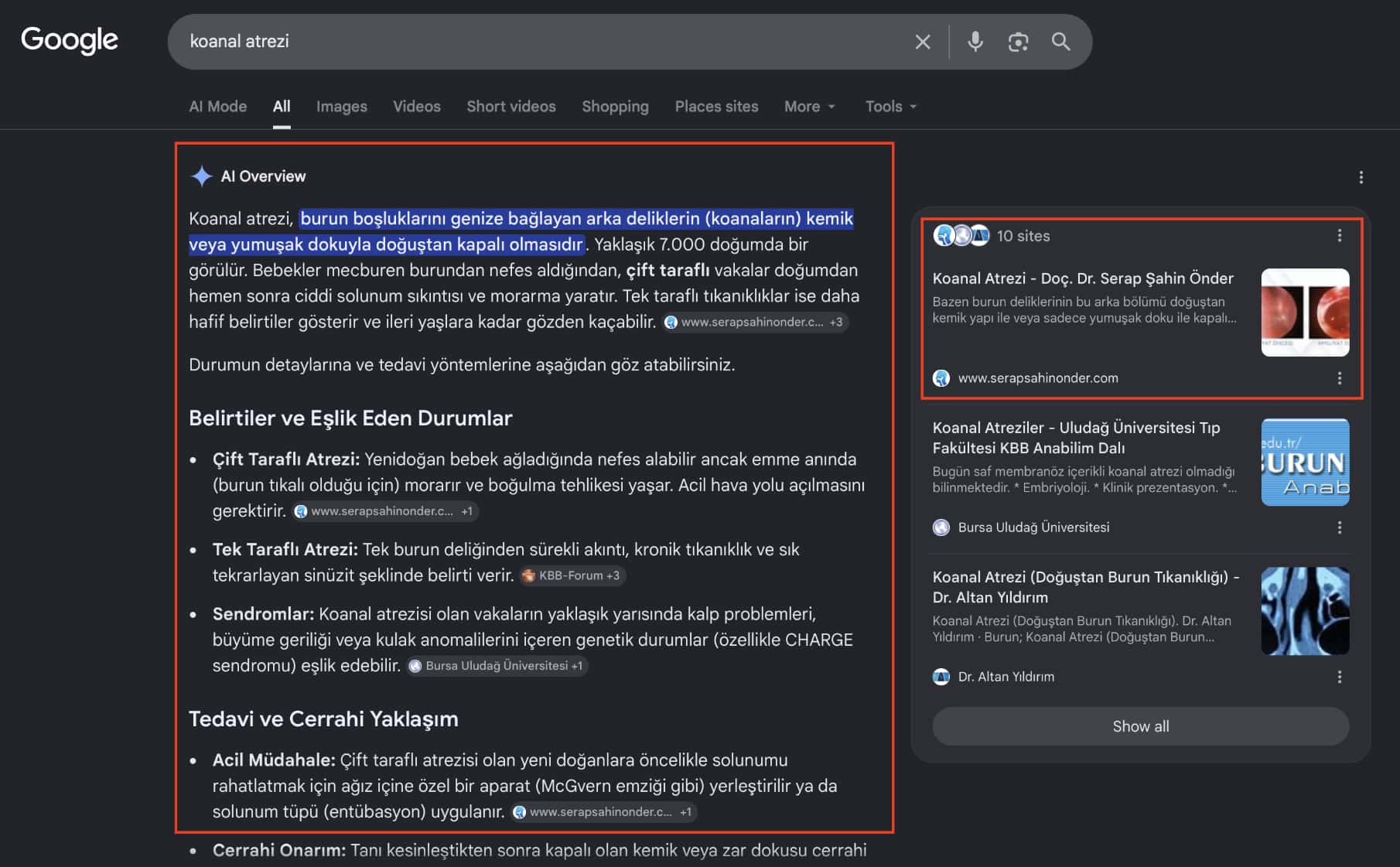The height and width of the screenshot is (867, 1400).
Task: Click the serapsahinonder +3 citation chip in the first paragraph
Action: pyautogui.click(x=756, y=323)
